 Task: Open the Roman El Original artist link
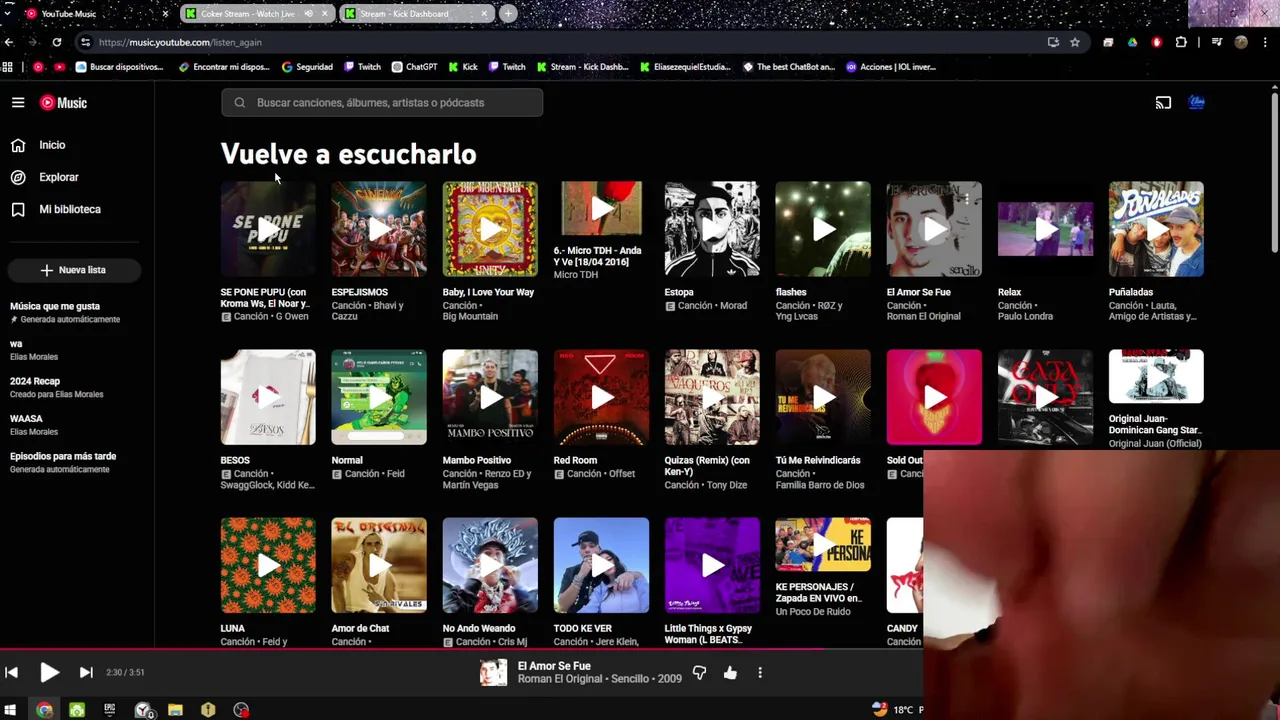click(x=561, y=679)
